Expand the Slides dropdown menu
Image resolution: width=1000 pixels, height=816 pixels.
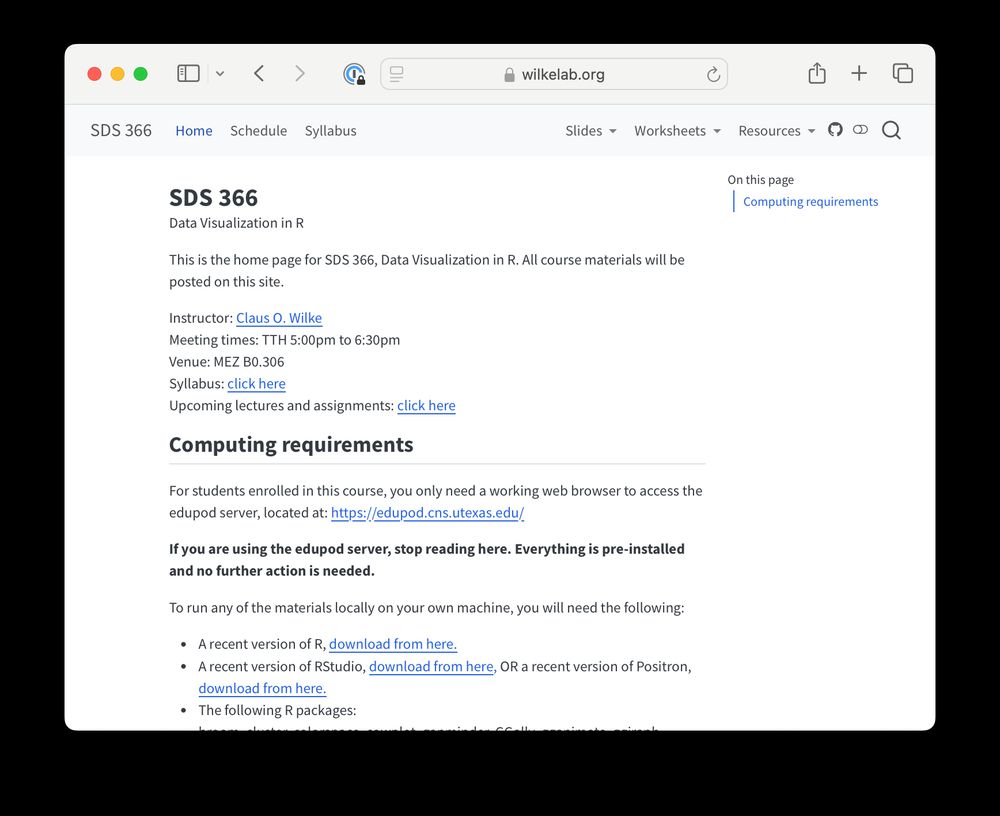click(591, 131)
